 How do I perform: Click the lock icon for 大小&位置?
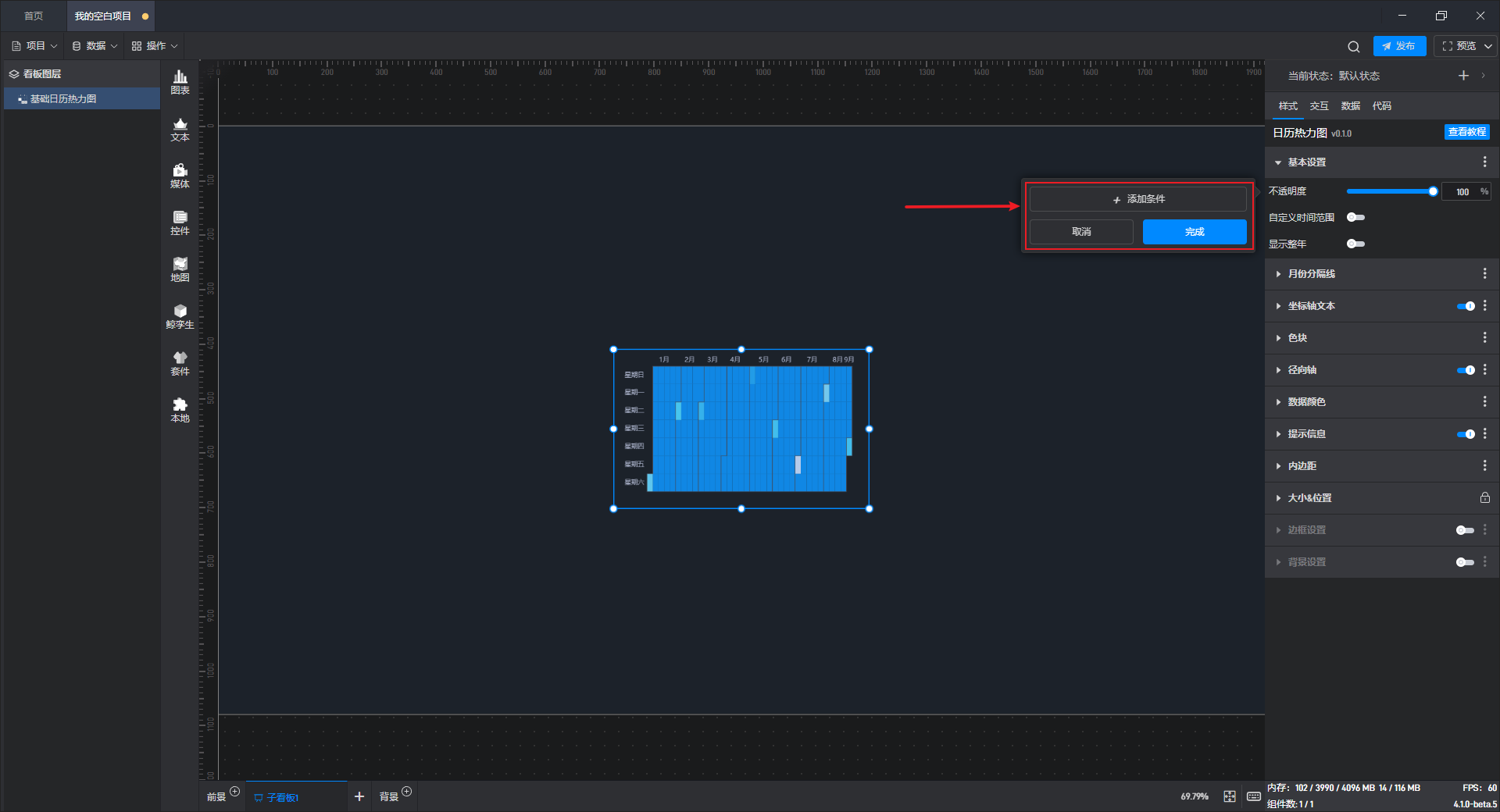tap(1484, 497)
